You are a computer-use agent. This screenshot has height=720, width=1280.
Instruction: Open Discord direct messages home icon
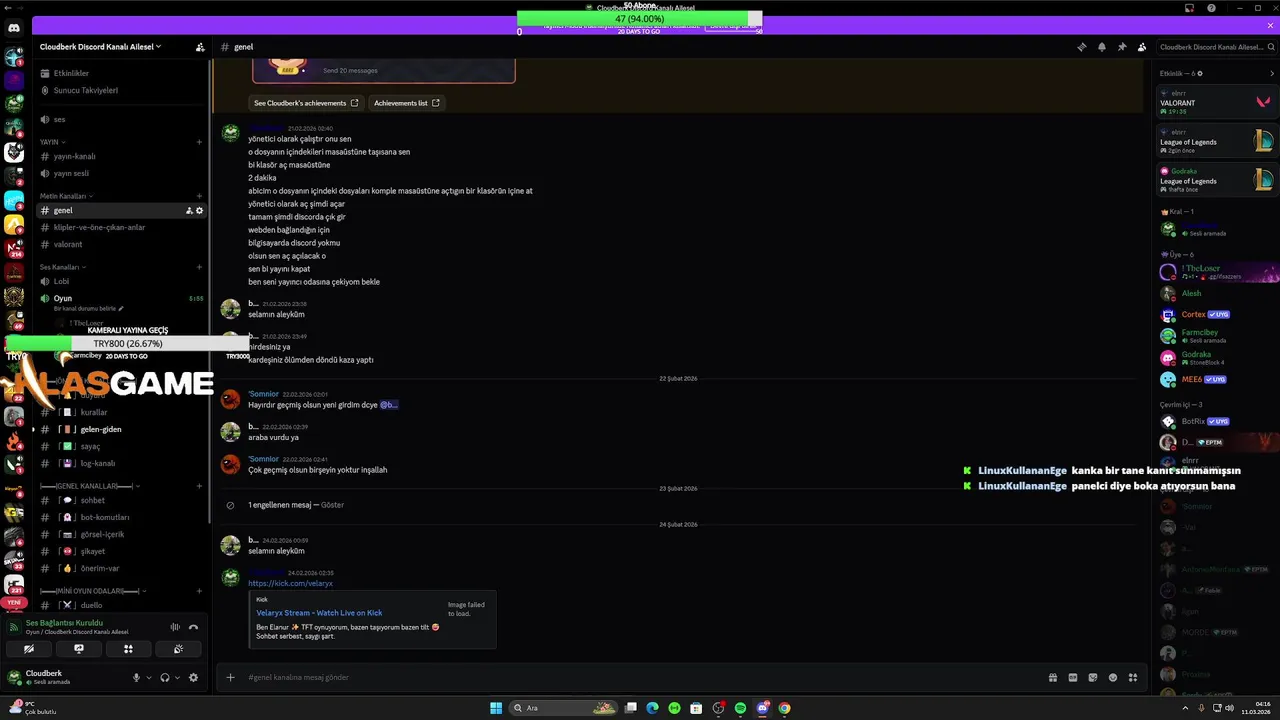point(14,28)
